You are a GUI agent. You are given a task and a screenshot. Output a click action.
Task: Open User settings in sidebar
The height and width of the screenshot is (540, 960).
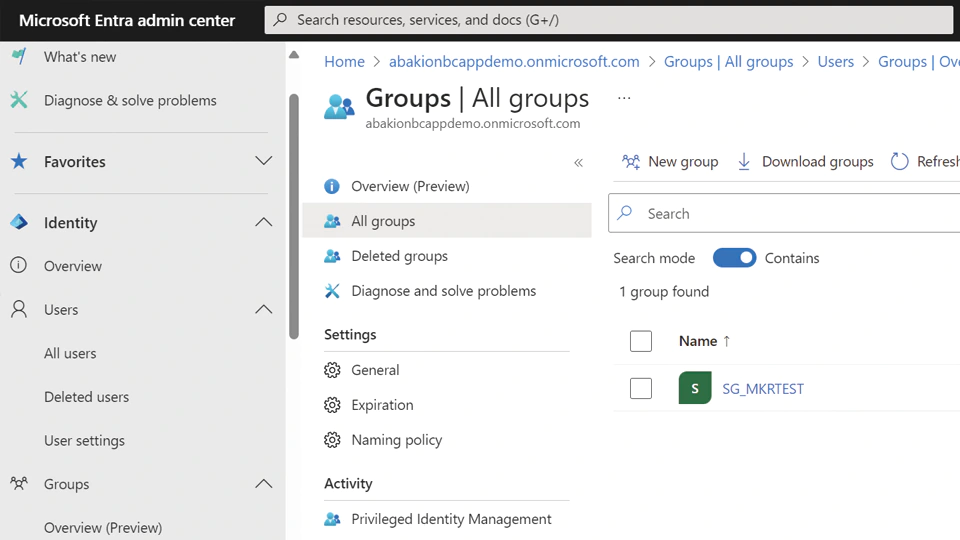[x=84, y=440]
